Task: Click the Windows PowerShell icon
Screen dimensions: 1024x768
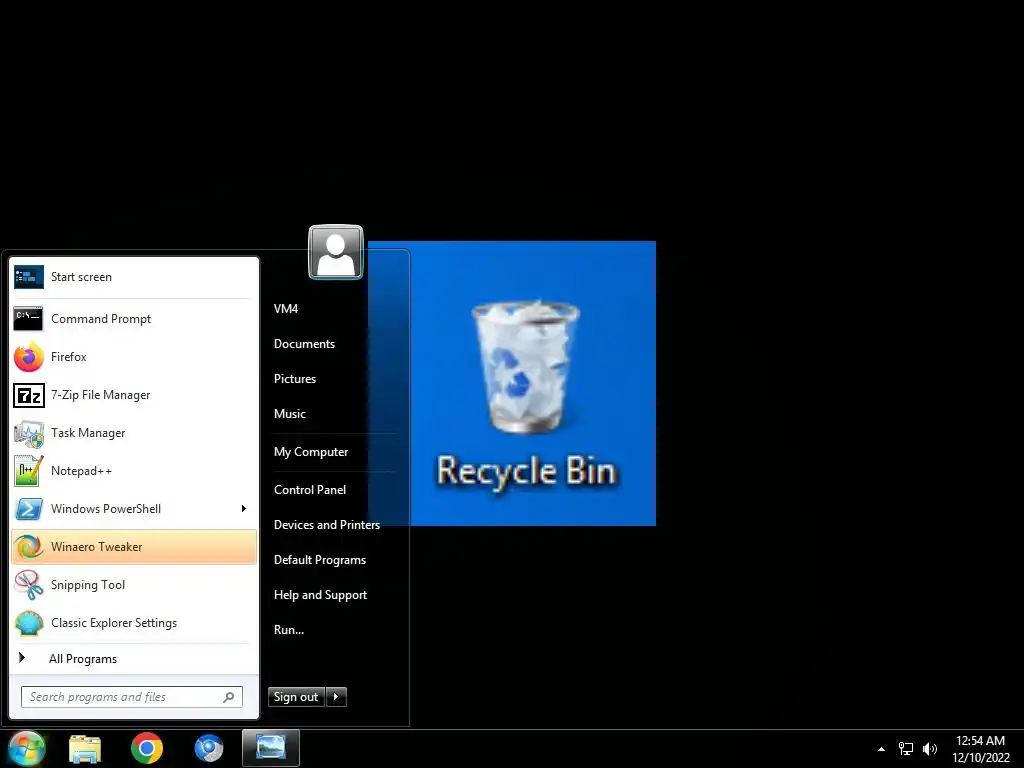Action: click(29, 509)
